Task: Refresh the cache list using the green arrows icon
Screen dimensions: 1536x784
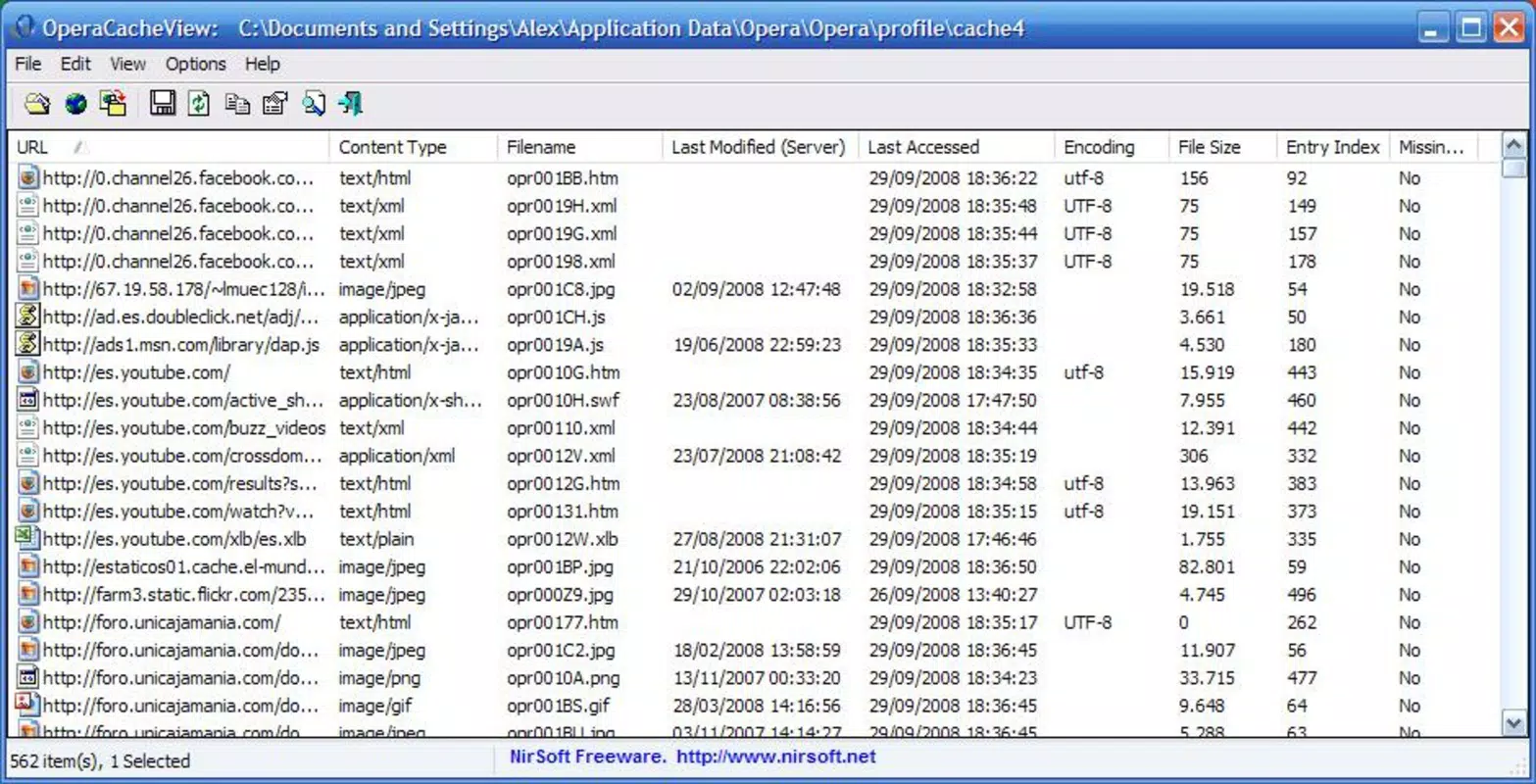Action: click(199, 103)
